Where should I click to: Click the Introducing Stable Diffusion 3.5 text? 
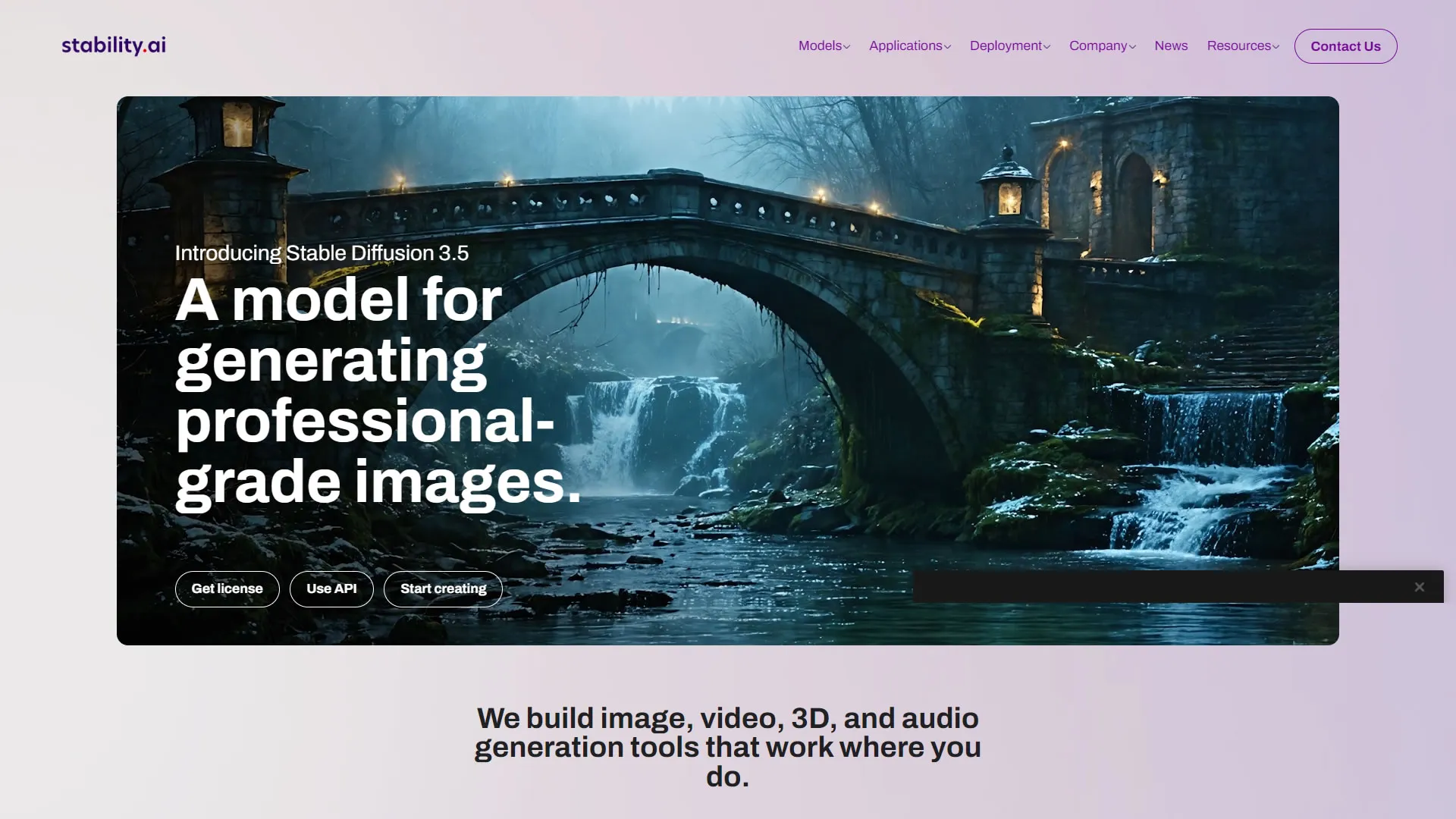pos(322,253)
